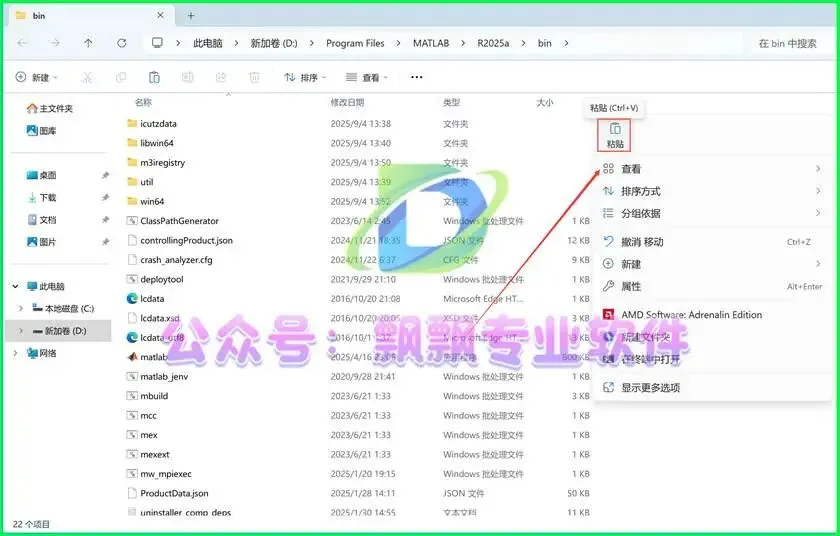The image size is (840, 536).
Task: Collapse the This PC (此电脑) tree node
Action: (x=16, y=286)
